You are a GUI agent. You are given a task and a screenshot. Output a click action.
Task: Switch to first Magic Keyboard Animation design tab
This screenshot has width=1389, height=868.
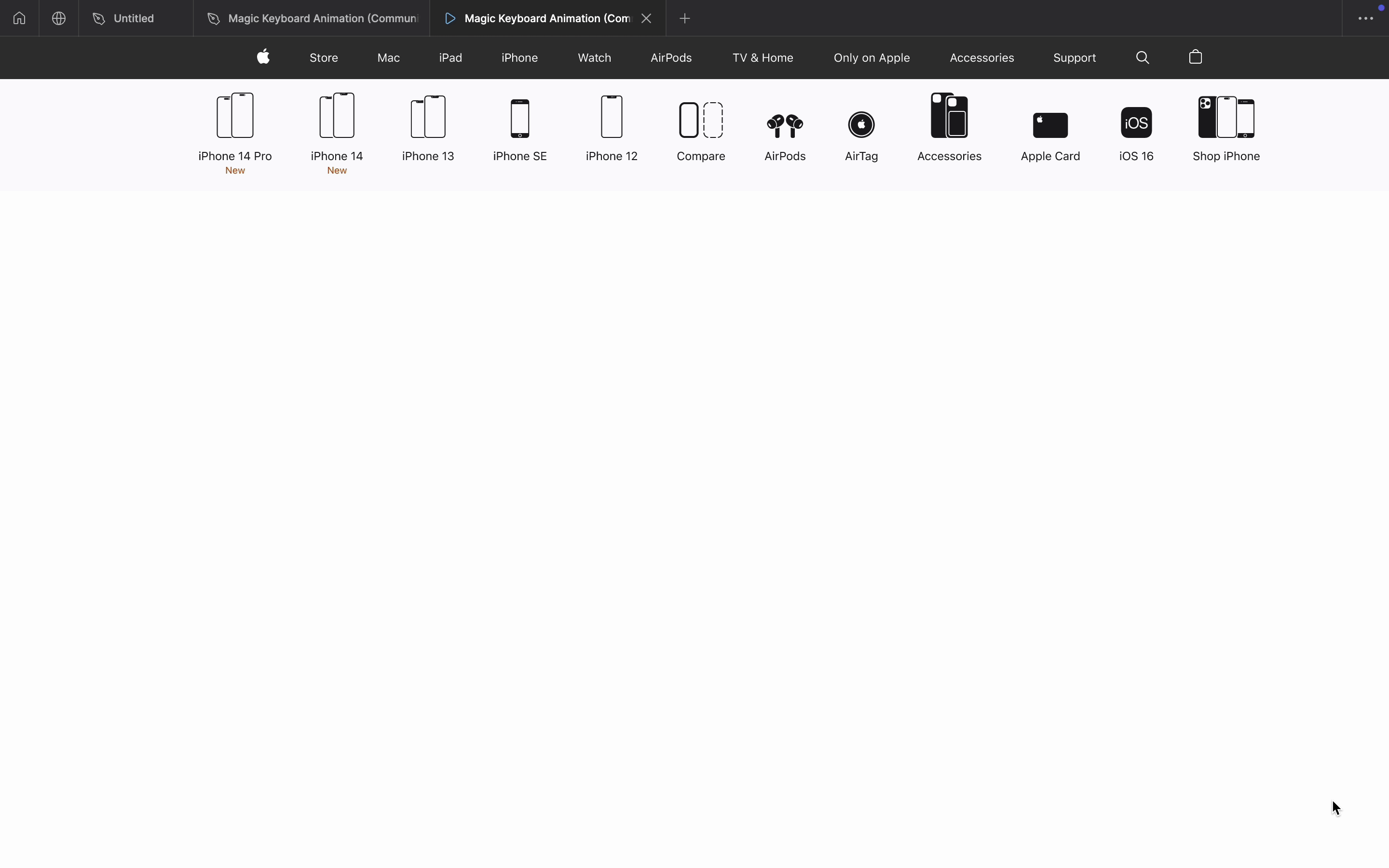[x=312, y=18]
